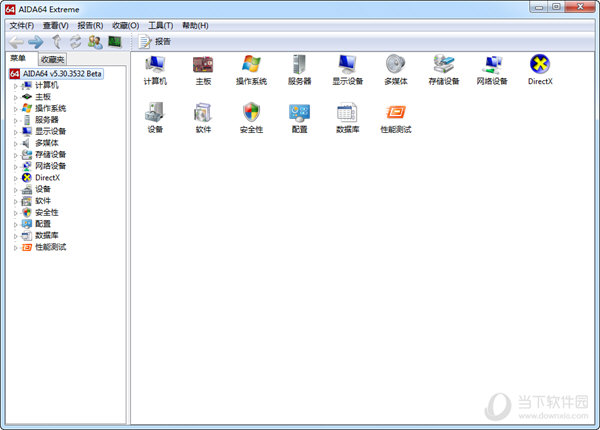
Task: Expand the 存储设备 tree node
Action: click(x=15, y=155)
